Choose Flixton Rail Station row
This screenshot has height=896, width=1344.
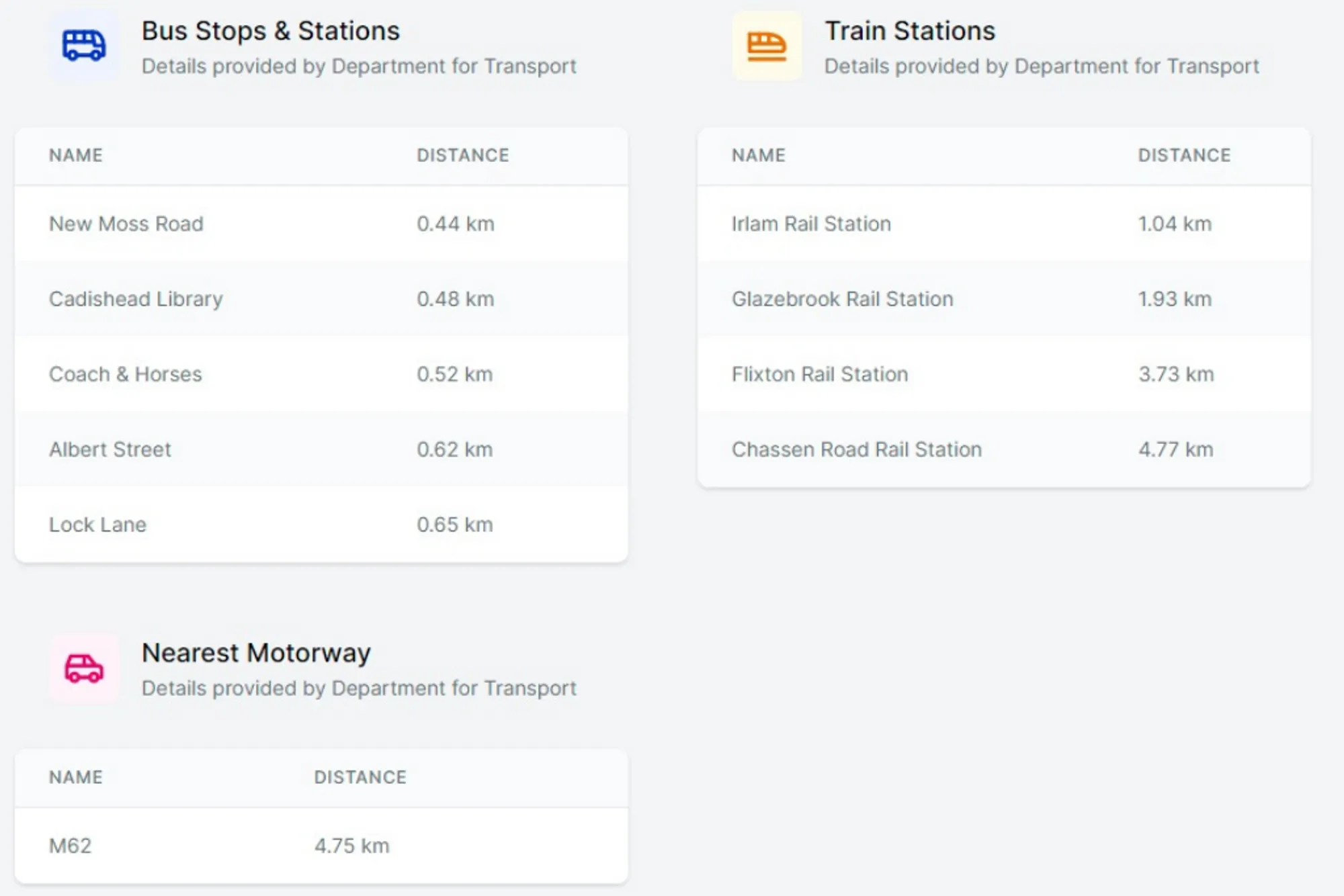819,374
